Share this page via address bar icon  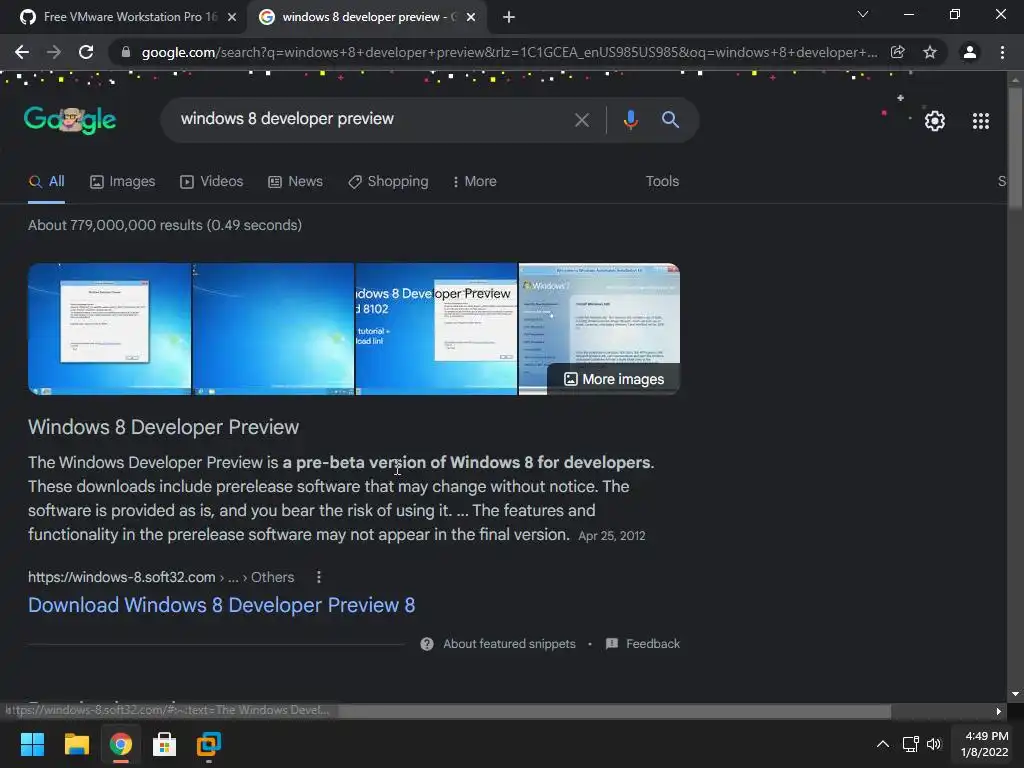tap(898, 52)
